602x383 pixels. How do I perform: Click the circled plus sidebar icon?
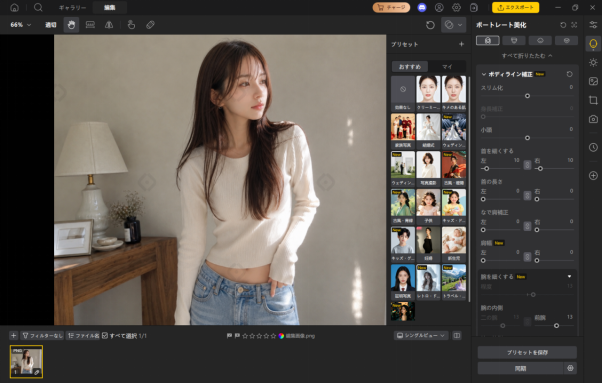point(593,176)
